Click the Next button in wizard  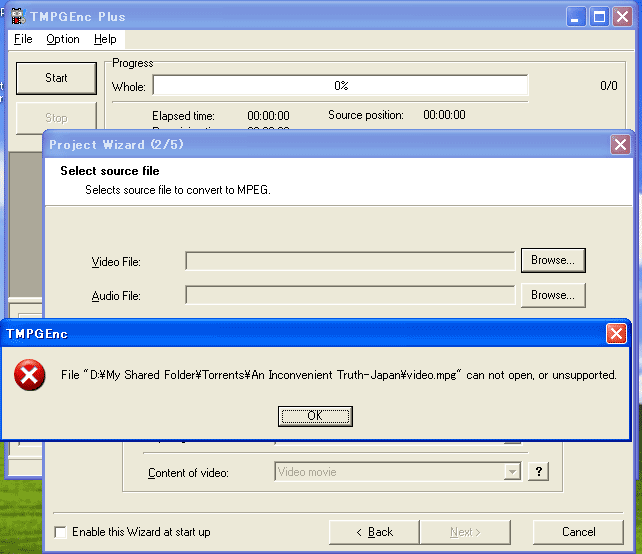coord(465,532)
